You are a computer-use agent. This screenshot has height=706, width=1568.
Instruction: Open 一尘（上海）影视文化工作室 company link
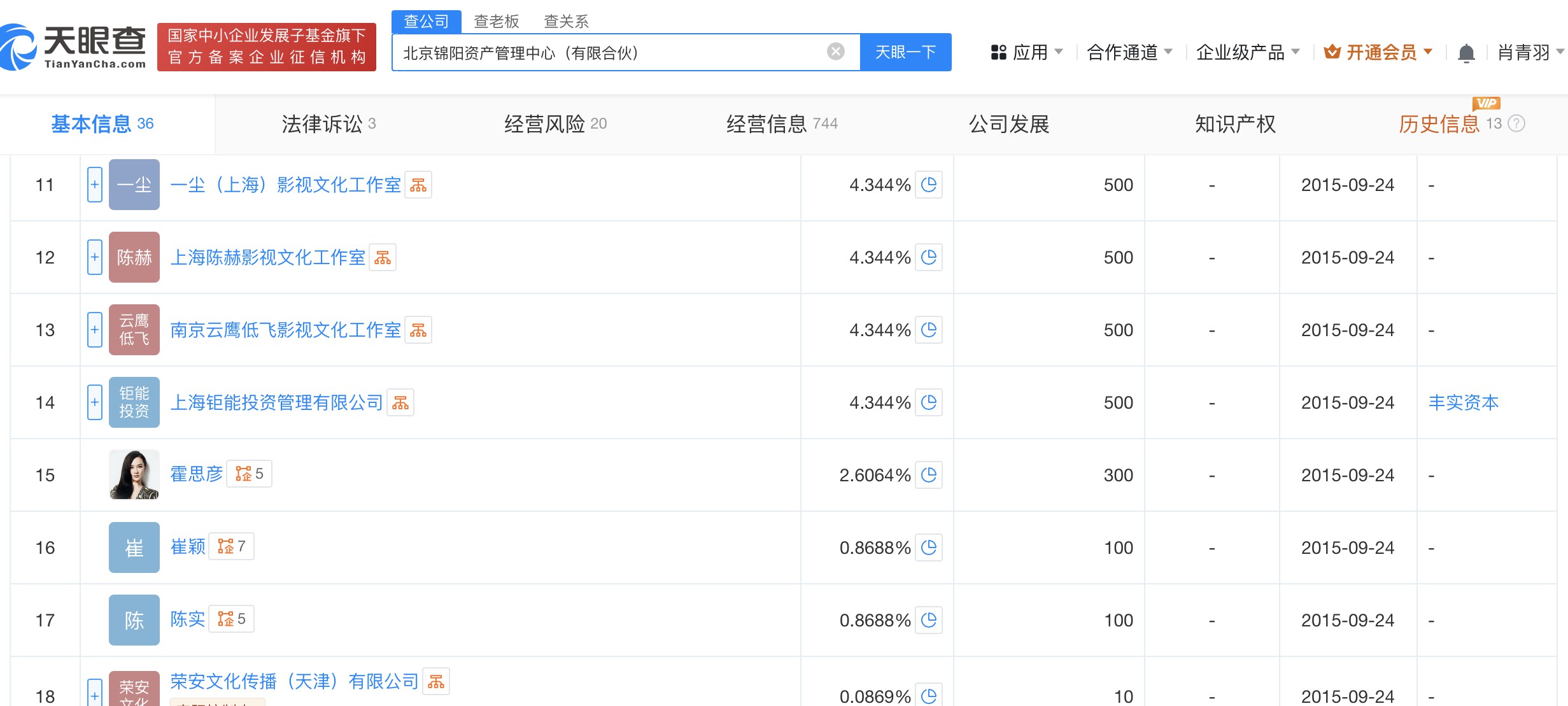coord(286,185)
